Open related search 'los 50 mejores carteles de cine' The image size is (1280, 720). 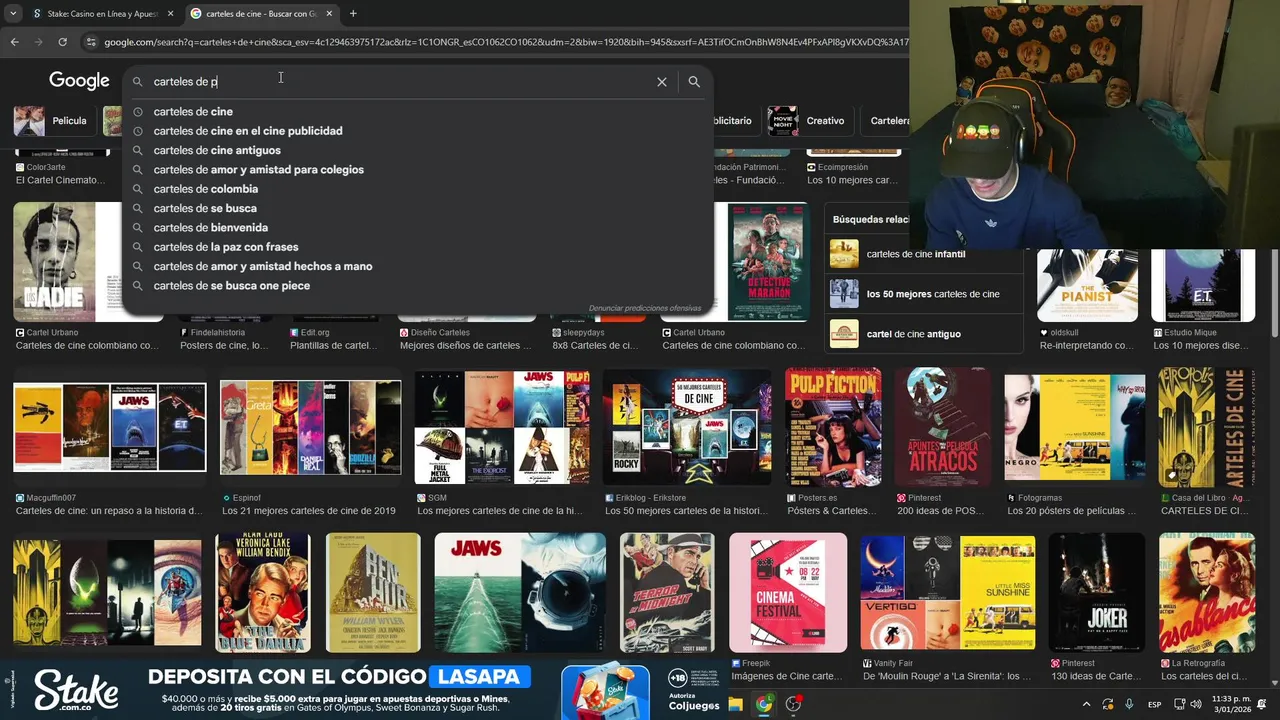tap(924, 294)
